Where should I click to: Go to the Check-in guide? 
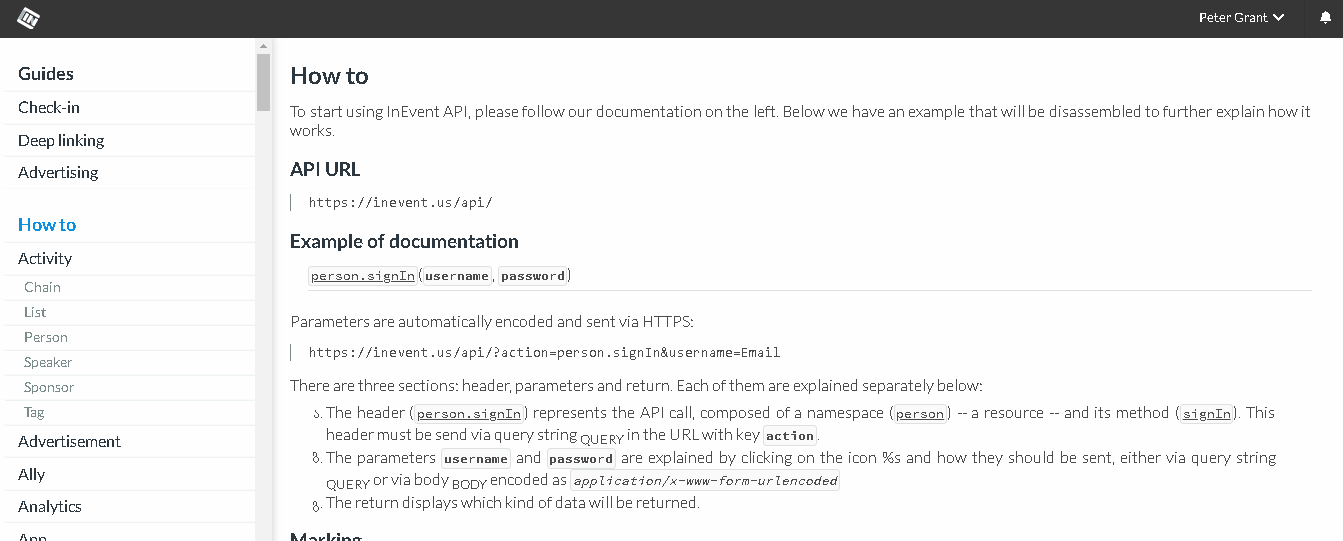tap(49, 108)
